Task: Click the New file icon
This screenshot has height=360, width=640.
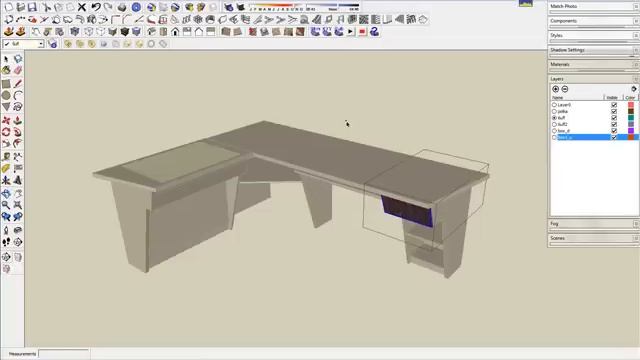Action: pyautogui.click(x=9, y=7)
